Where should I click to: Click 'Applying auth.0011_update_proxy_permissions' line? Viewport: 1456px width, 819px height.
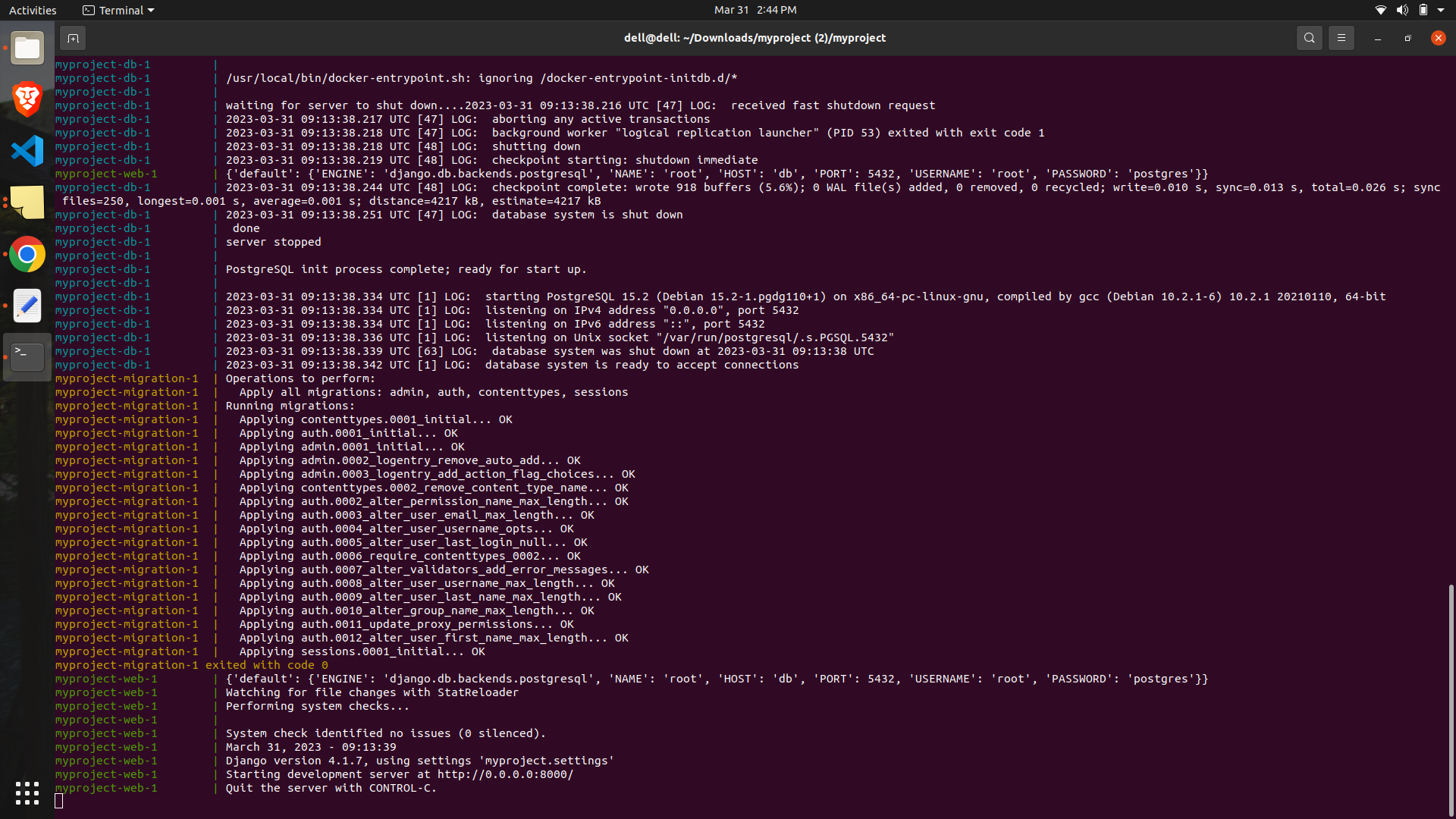406,624
